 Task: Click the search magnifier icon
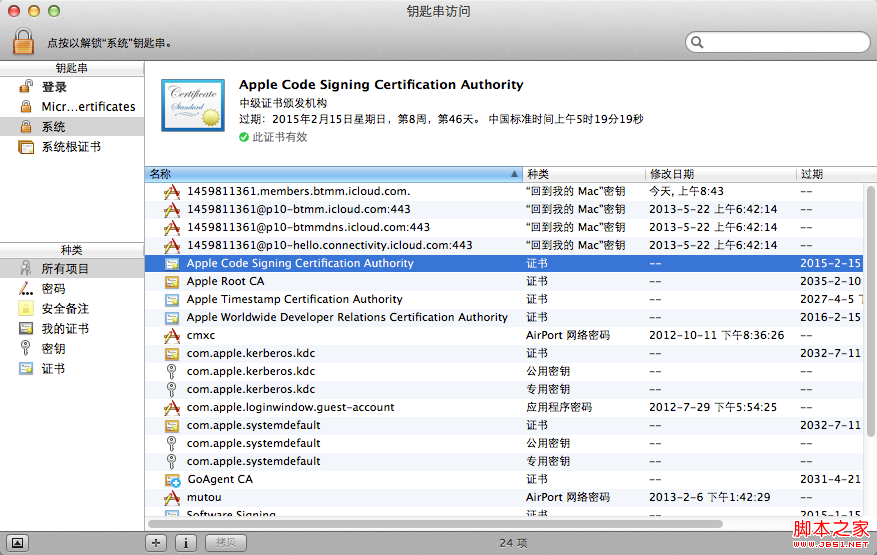click(697, 42)
